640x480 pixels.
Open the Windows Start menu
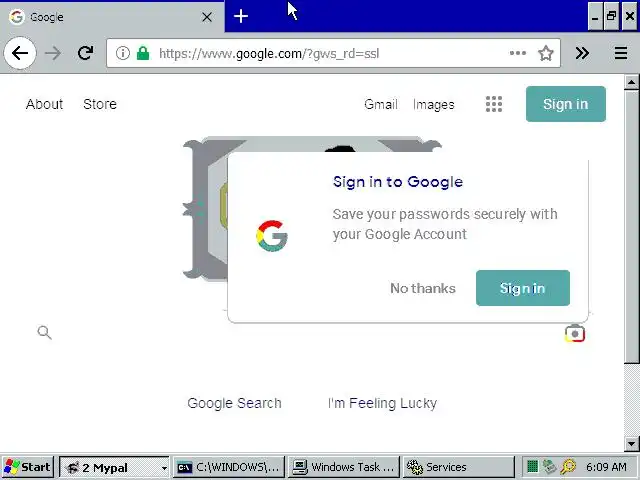click(27, 467)
